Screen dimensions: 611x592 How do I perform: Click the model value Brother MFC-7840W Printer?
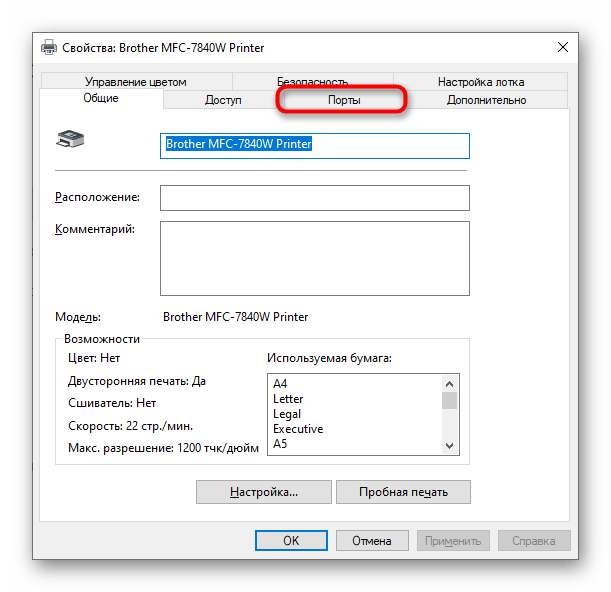[x=236, y=317]
